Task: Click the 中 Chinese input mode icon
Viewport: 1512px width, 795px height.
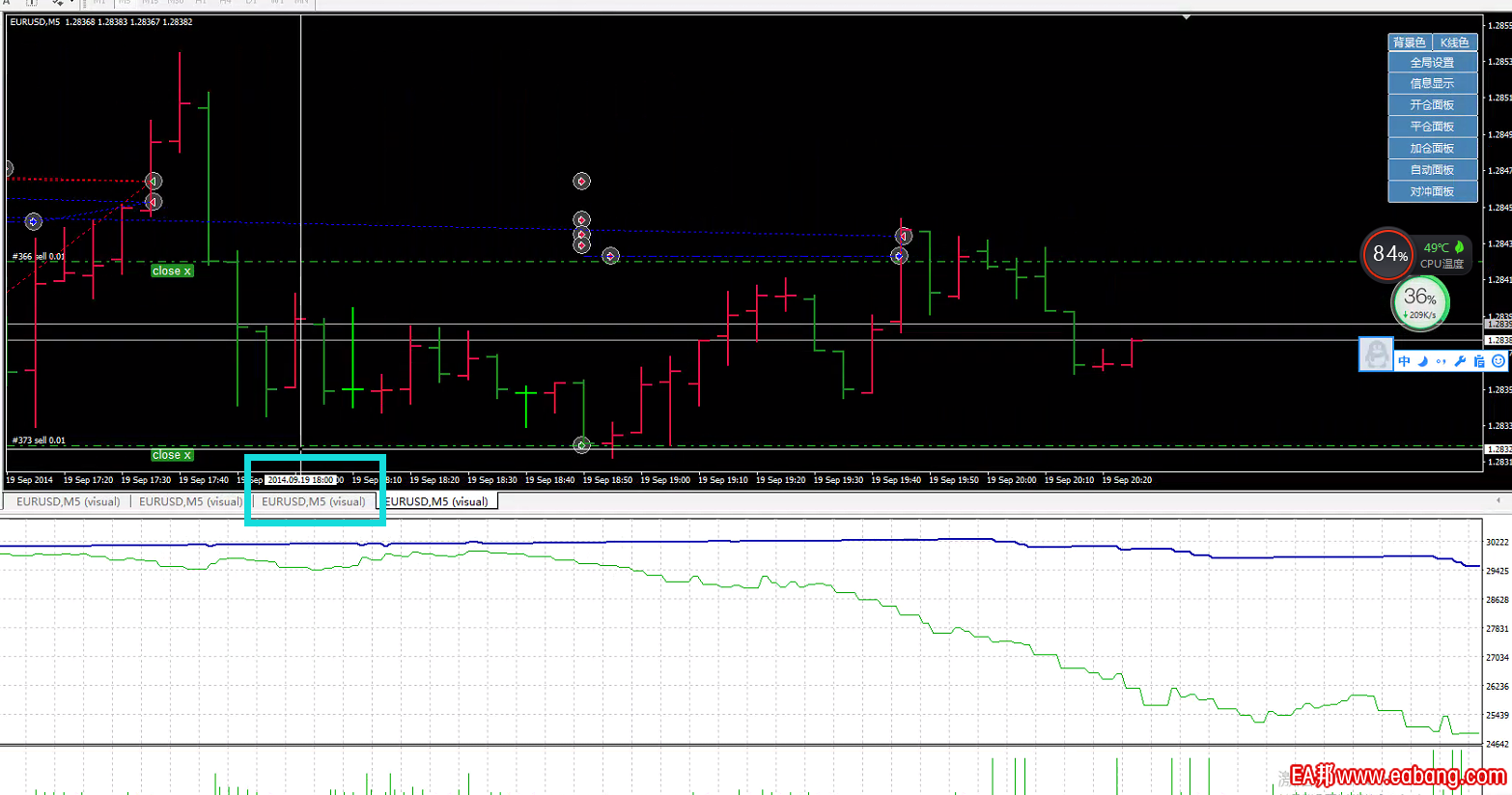Action: (1404, 361)
